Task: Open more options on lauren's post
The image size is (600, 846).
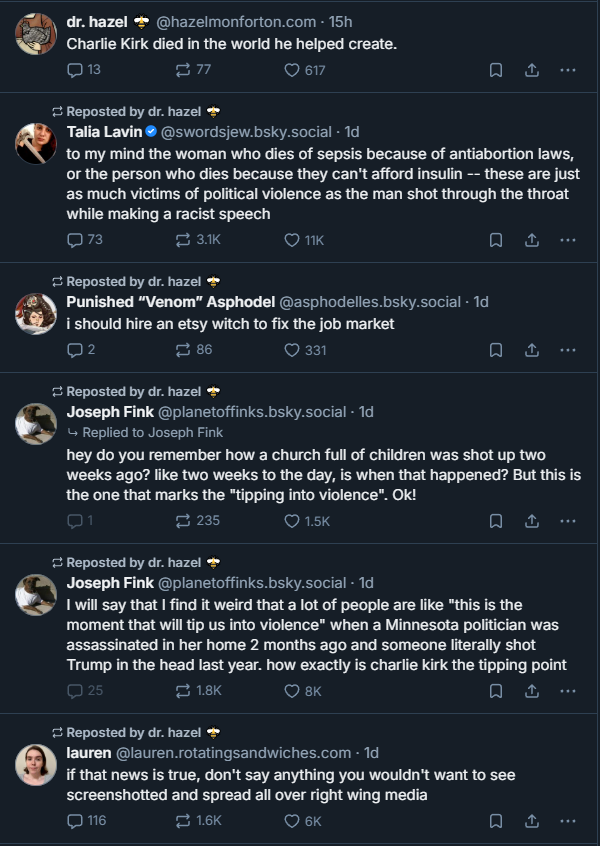Action: point(567,821)
